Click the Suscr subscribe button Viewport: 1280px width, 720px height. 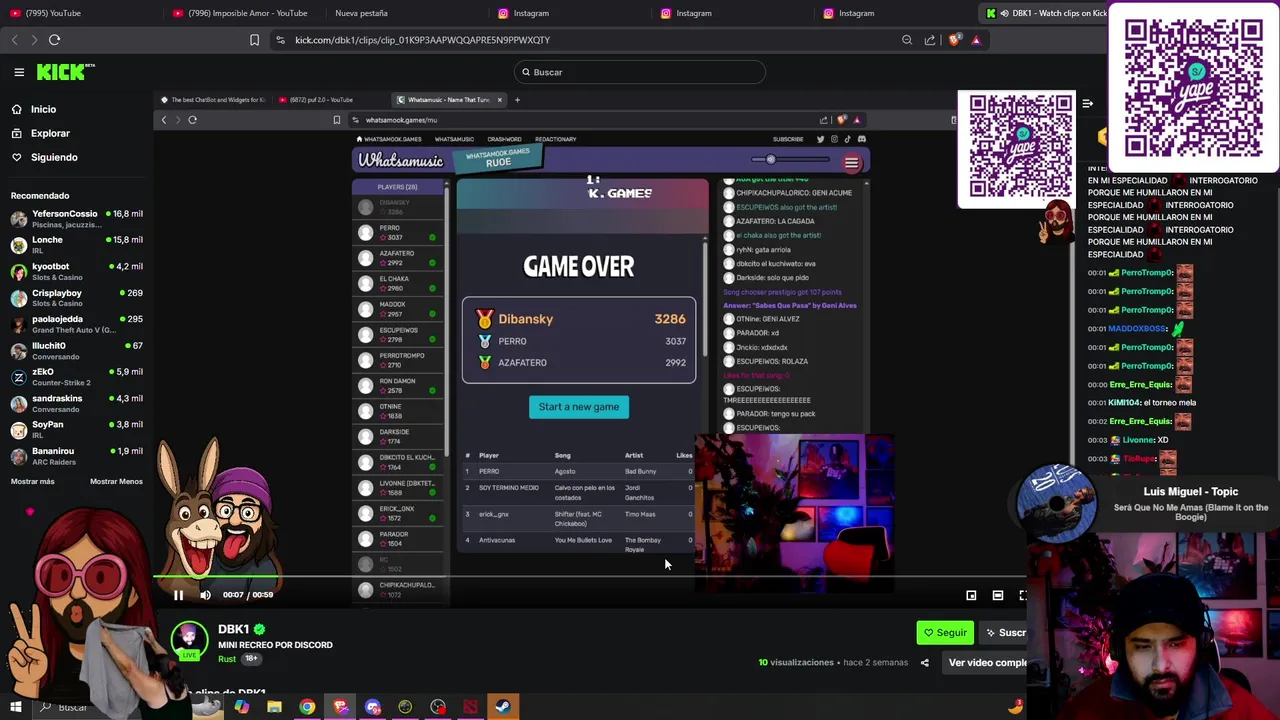(x=1004, y=632)
